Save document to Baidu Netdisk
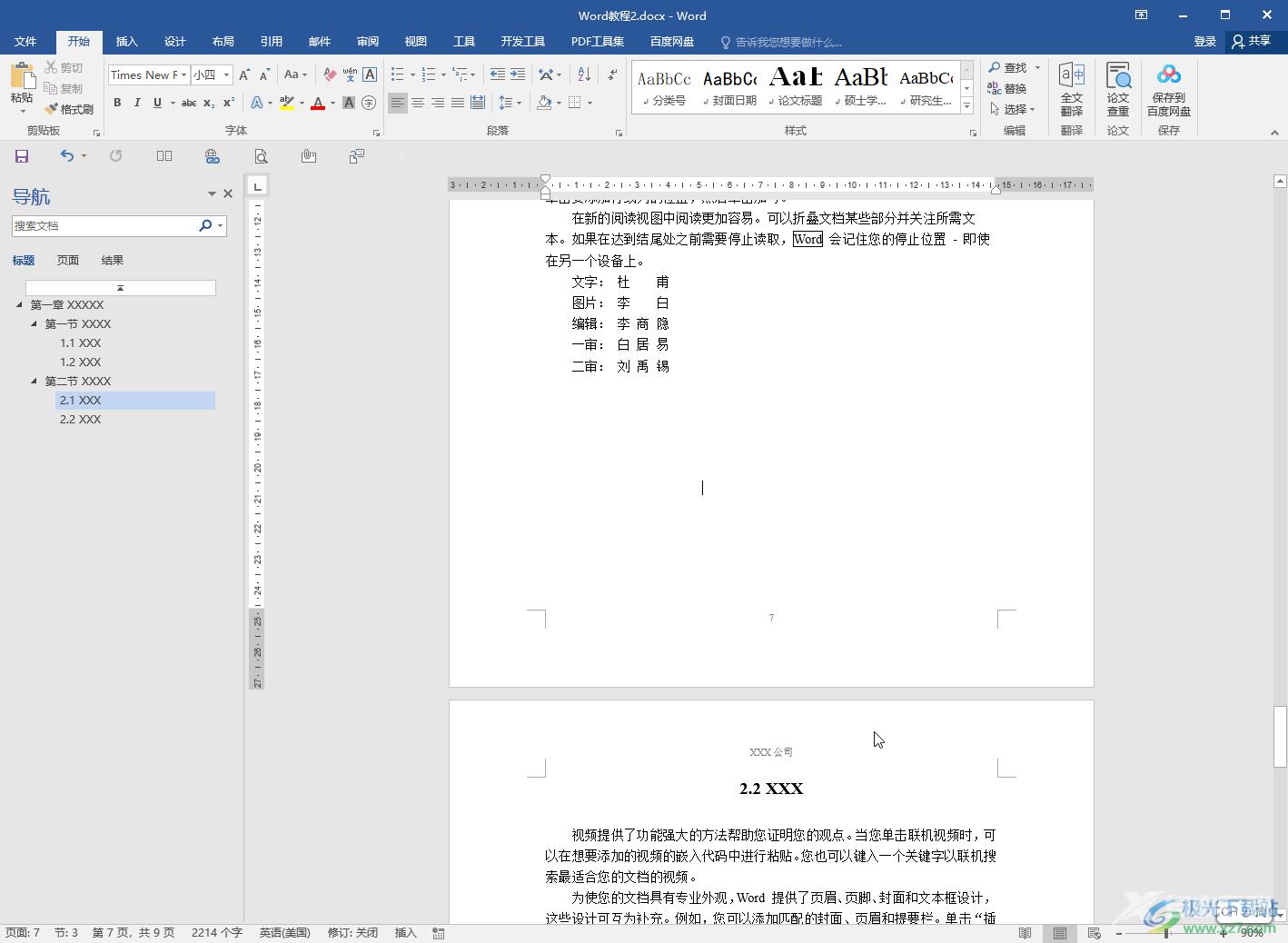Image resolution: width=1288 pixels, height=943 pixels. [1169, 89]
